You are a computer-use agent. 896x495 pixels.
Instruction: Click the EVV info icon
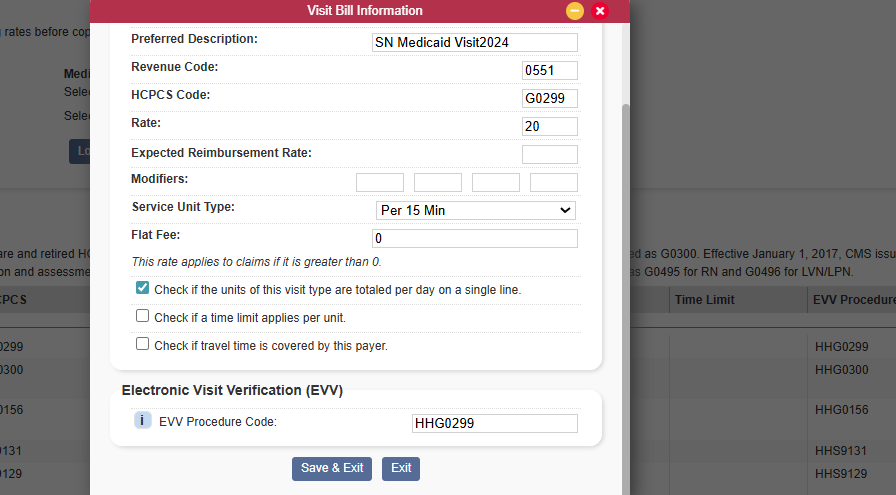[x=142, y=421]
